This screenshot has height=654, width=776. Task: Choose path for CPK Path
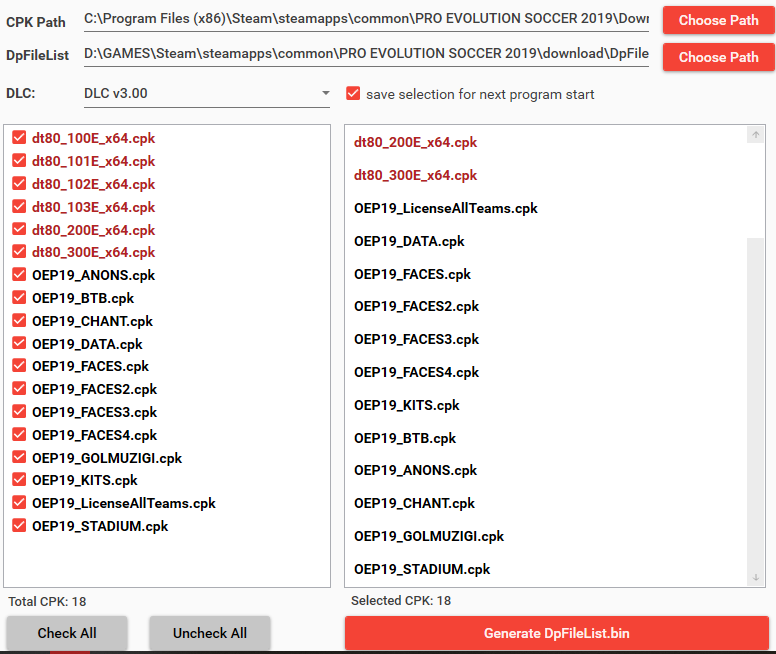(x=718, y=20)
